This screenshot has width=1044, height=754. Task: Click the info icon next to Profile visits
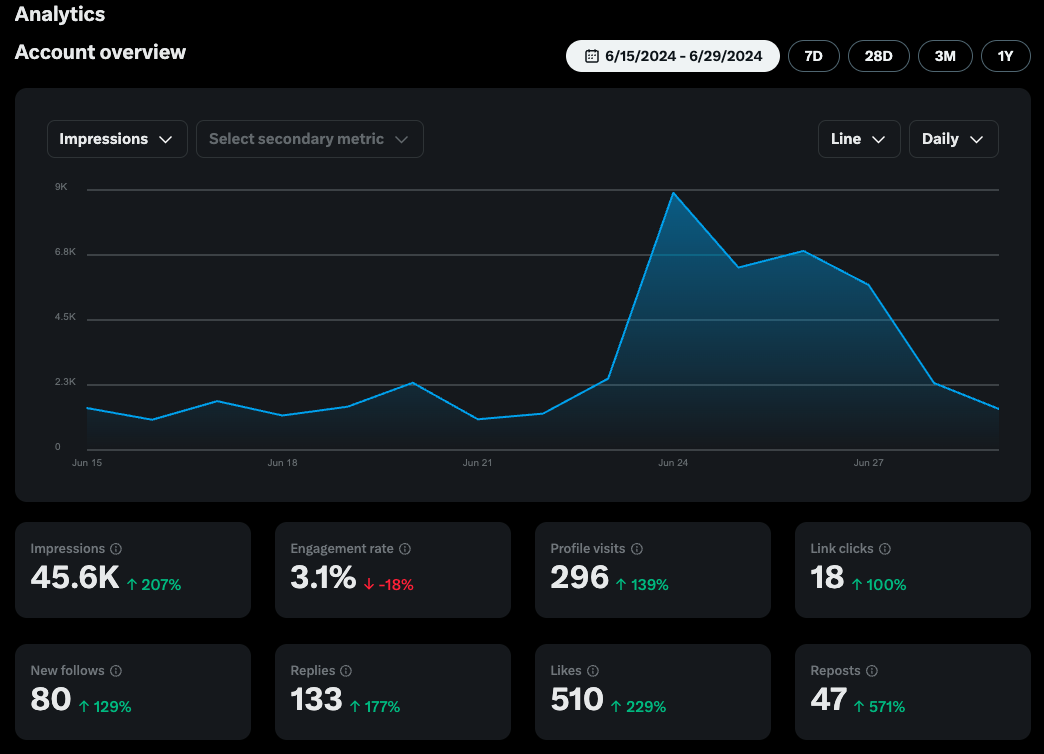pos(637,549)
